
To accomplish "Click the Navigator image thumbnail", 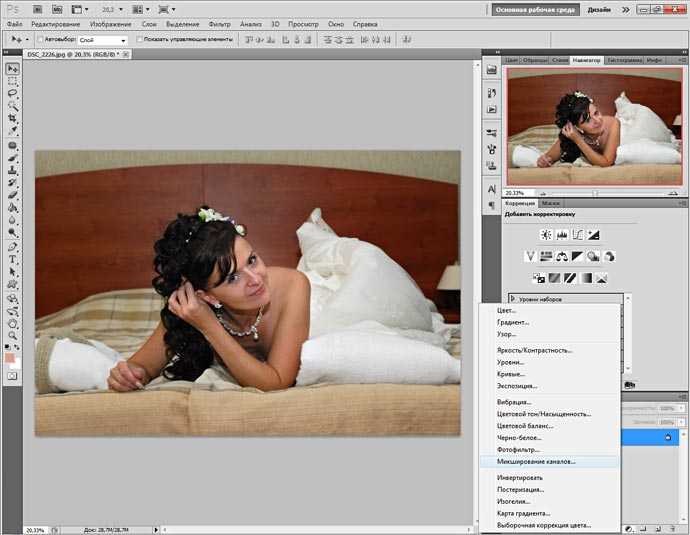I will coord(595,127).
